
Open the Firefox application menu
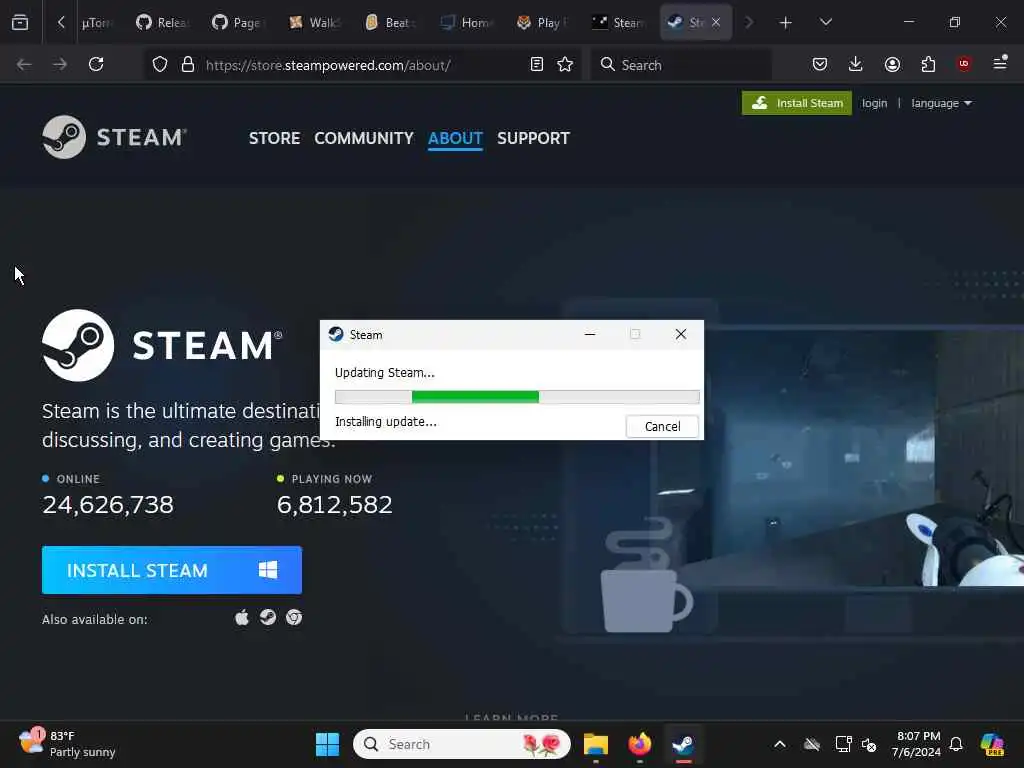pos(1000,63)
